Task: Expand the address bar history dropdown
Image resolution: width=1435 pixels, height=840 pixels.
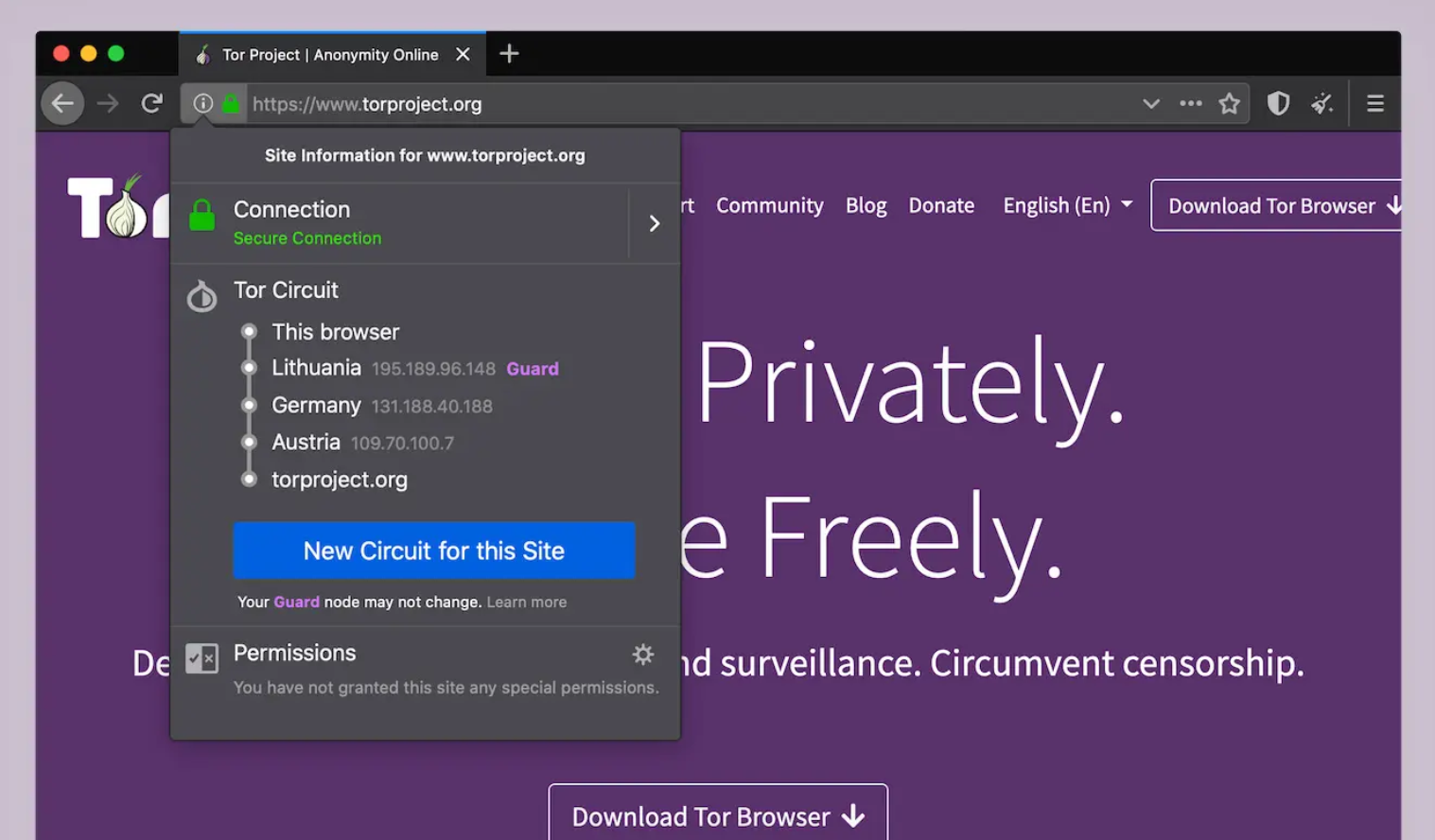Action: click(x=1150, y=103)
